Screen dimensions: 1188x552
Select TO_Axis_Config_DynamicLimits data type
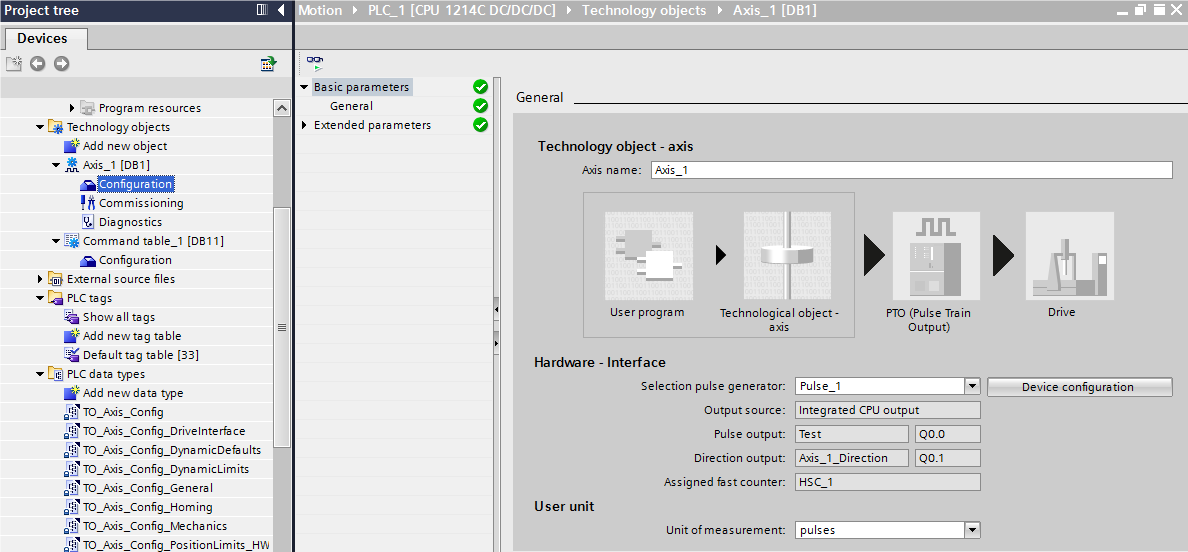[x=166, y=469]
